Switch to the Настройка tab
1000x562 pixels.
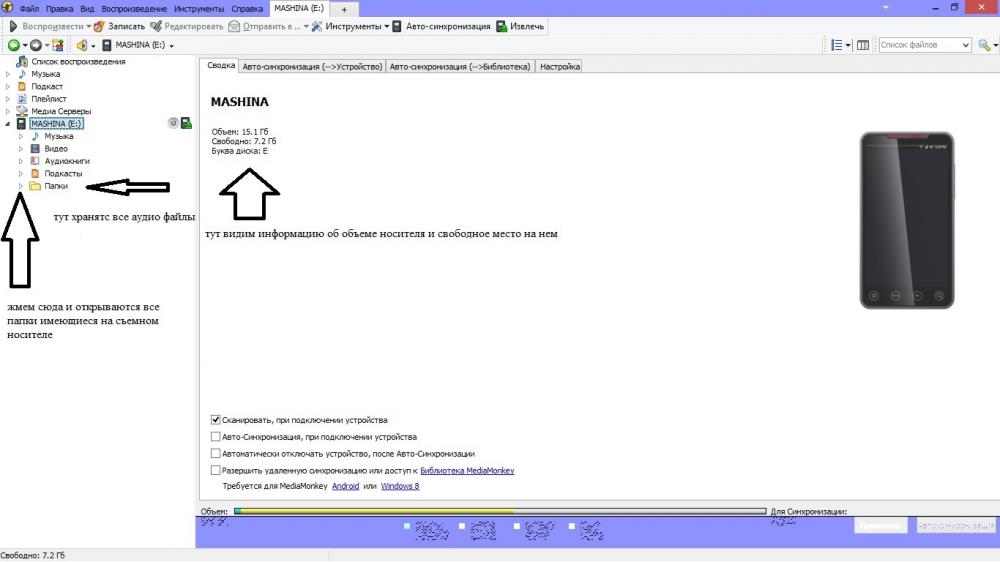tap(560, 66)
